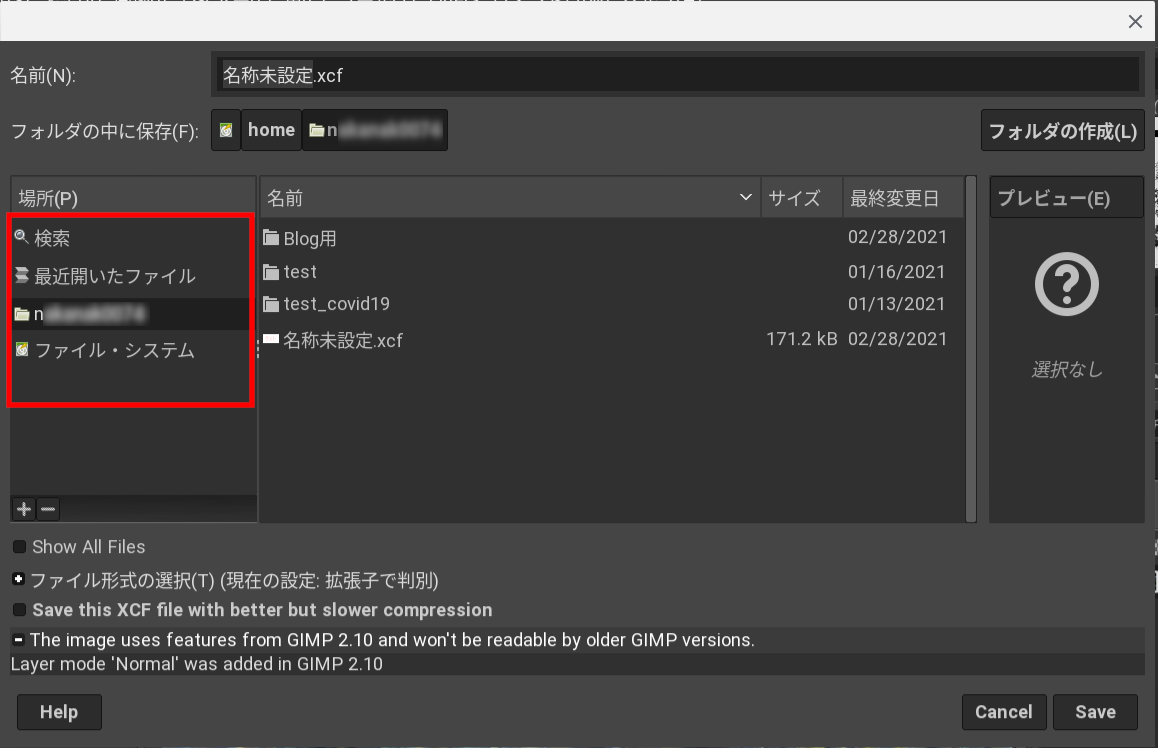This screenshot has height=748, width=1158.
Task: Expand the ファイル形式の選択 section
Action: tap(17, 579)
